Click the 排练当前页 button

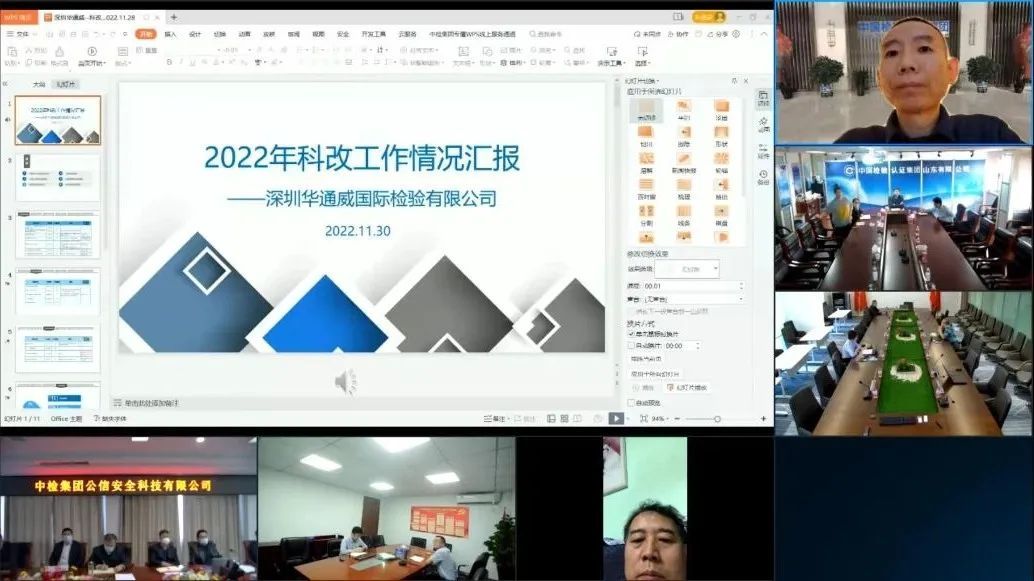[646, 359]
